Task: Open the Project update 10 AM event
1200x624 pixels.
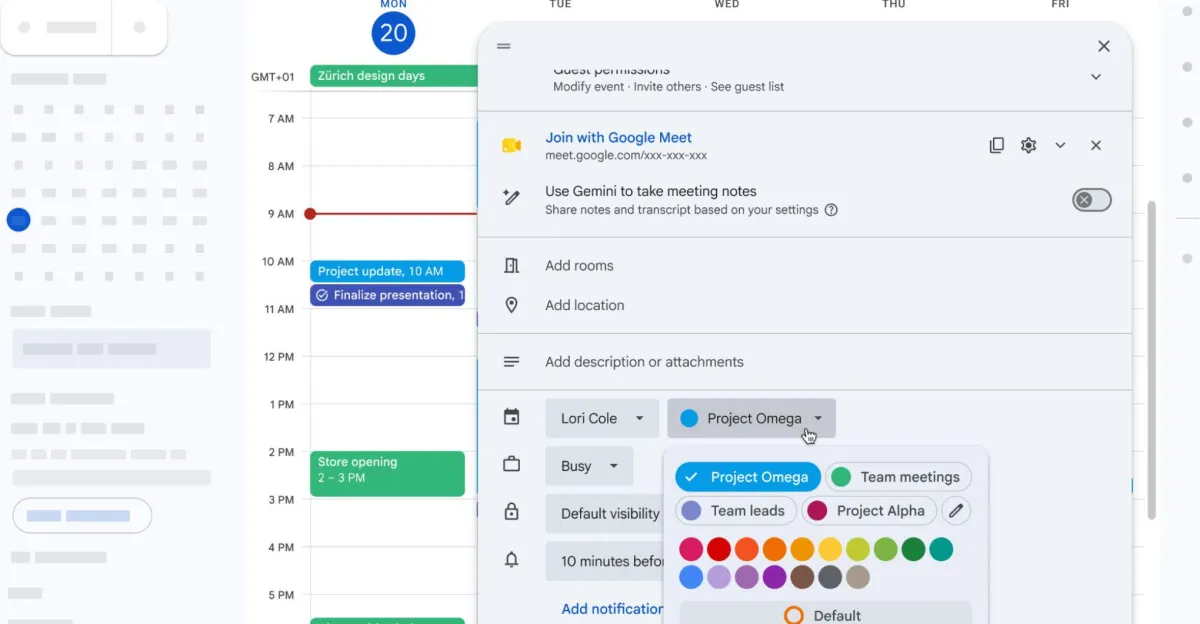Action: [387, 271]
